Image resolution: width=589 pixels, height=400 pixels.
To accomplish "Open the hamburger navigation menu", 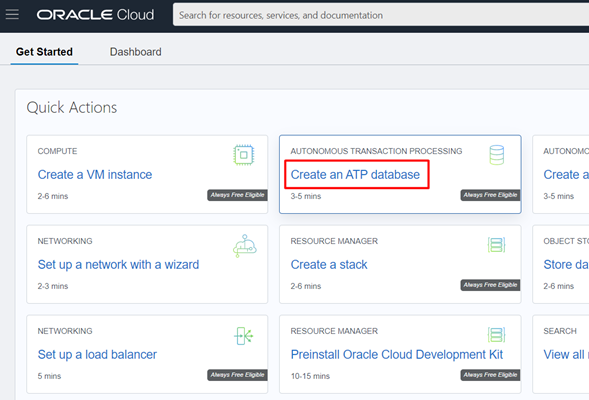I will (12, 15).
